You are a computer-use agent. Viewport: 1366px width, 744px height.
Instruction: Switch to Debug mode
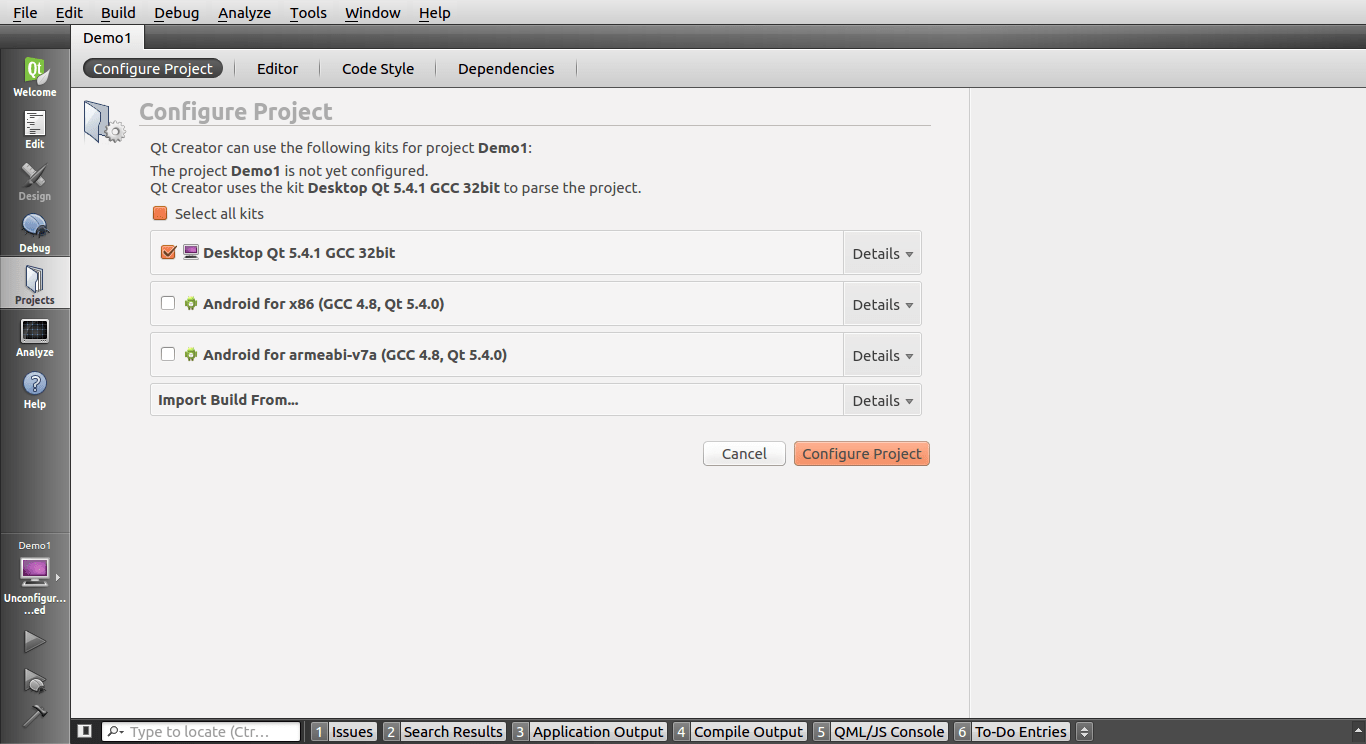click(x=35, y=234)
